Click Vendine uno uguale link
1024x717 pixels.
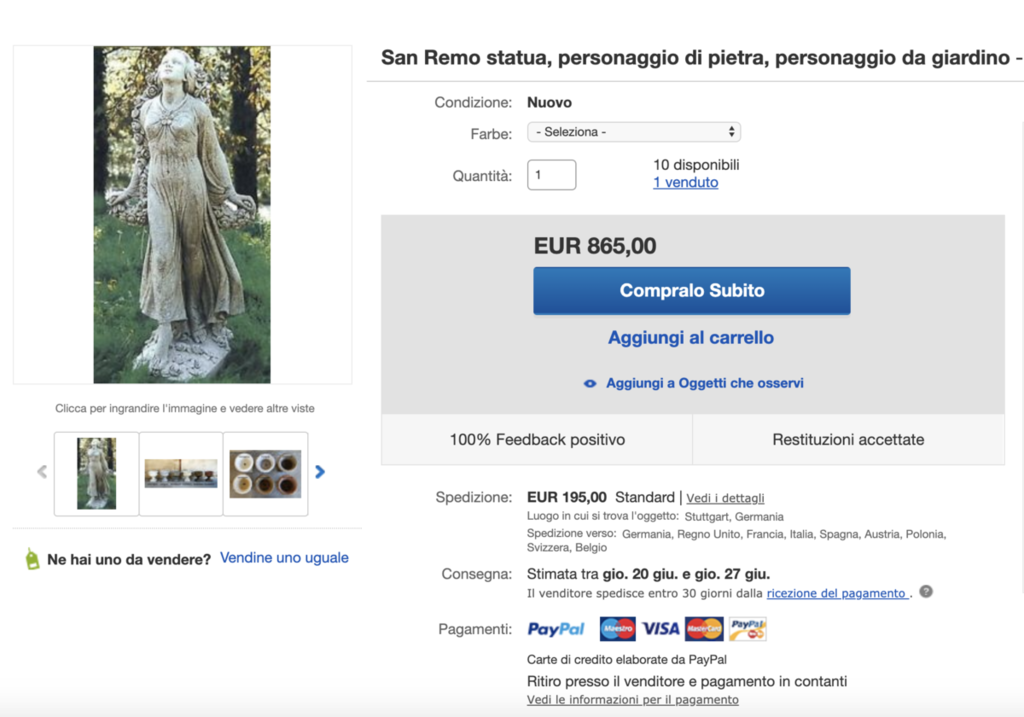pos(284,558)
